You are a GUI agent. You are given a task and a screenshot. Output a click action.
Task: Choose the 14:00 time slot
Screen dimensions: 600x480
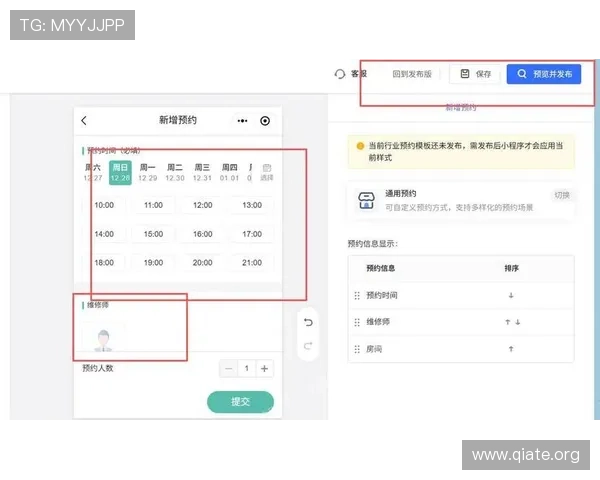104,234
